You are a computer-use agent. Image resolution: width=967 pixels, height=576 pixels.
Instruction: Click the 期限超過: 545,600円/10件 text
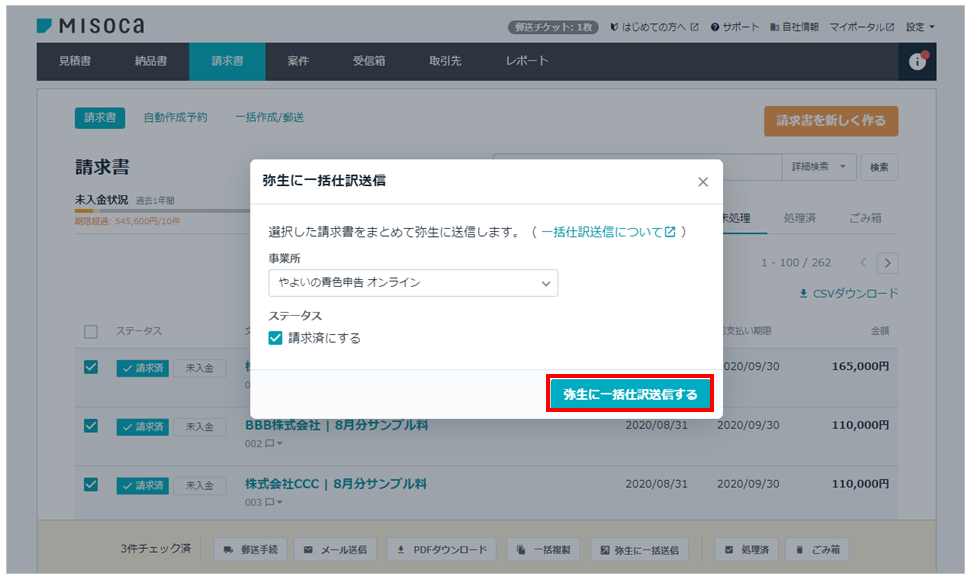point(128,221)
